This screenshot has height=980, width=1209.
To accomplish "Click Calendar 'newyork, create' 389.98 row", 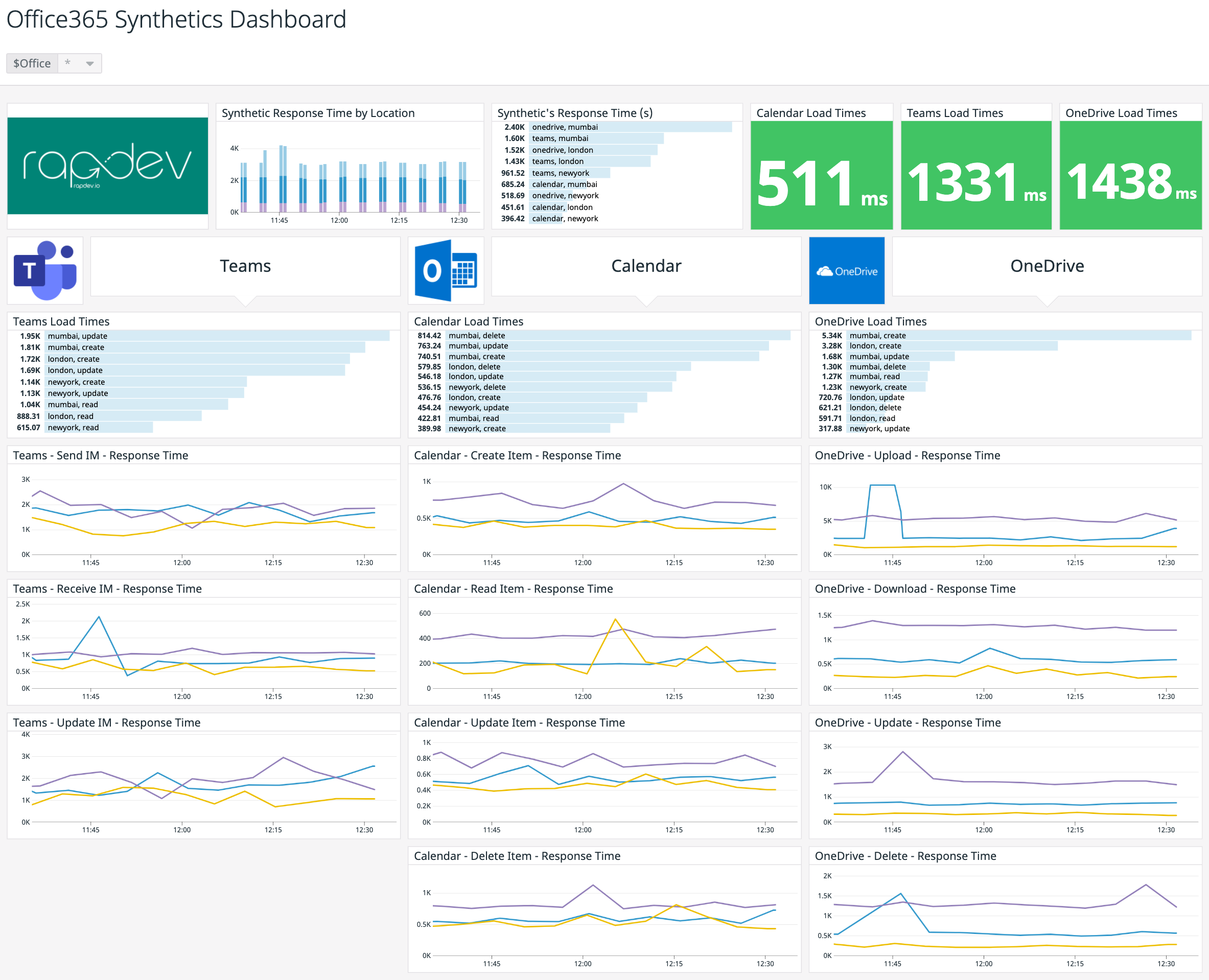I will pos(604,429).
